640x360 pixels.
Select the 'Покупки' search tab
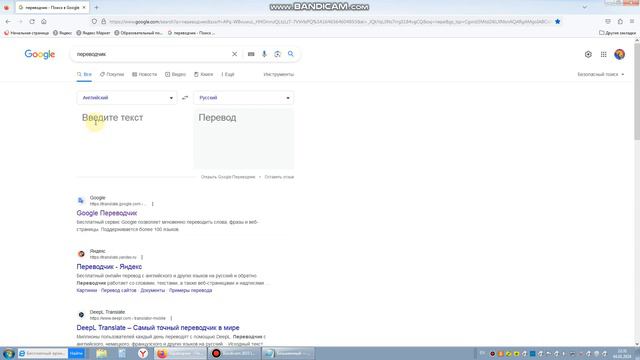[x=112, y=74]
